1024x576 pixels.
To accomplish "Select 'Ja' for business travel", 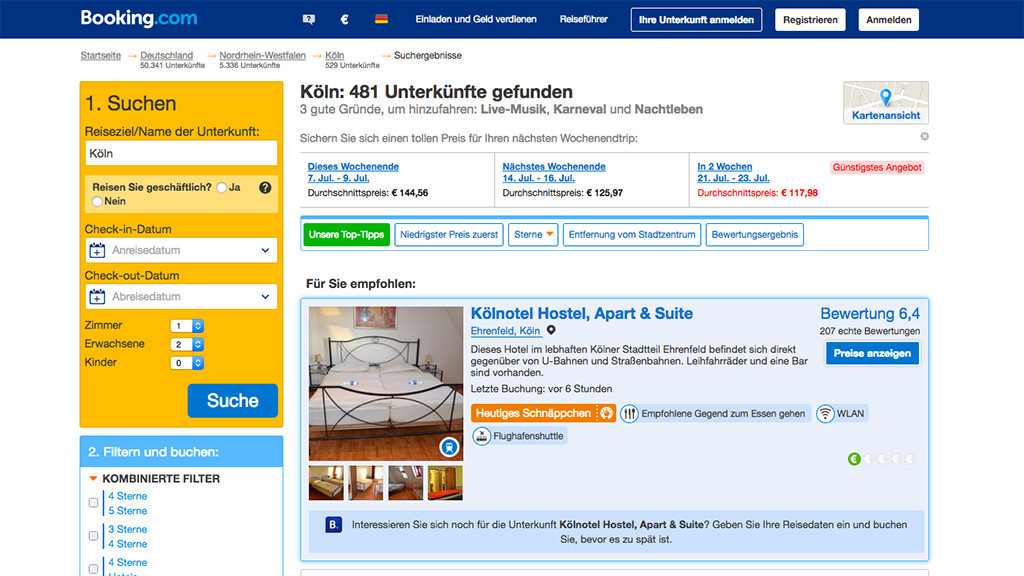I will coord(221,187).
